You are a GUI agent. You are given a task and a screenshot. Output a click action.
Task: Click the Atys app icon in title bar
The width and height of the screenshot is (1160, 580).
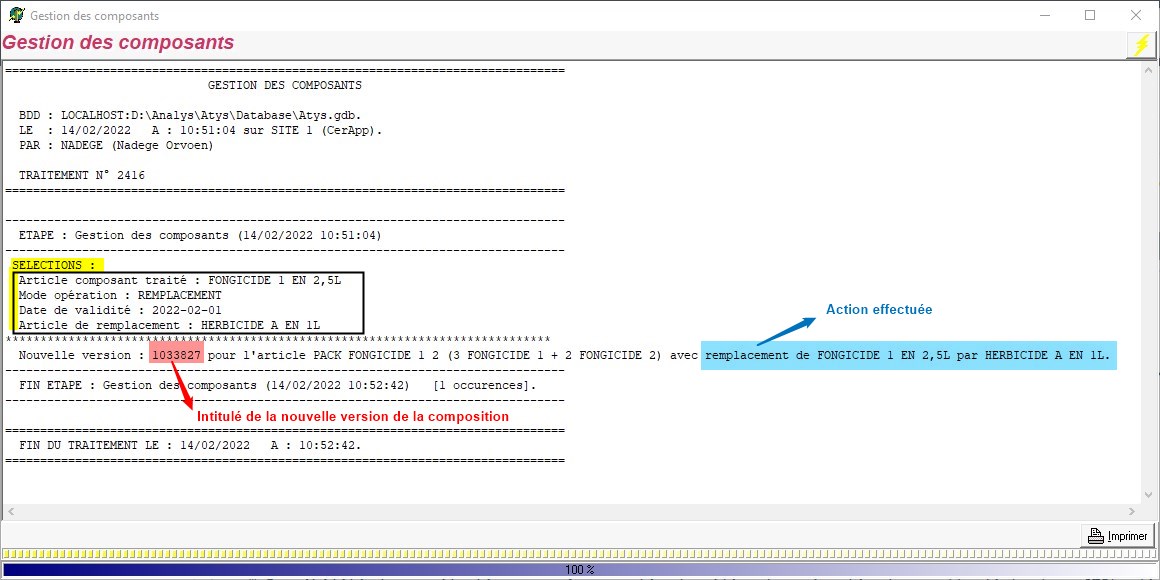coord(16,16)
